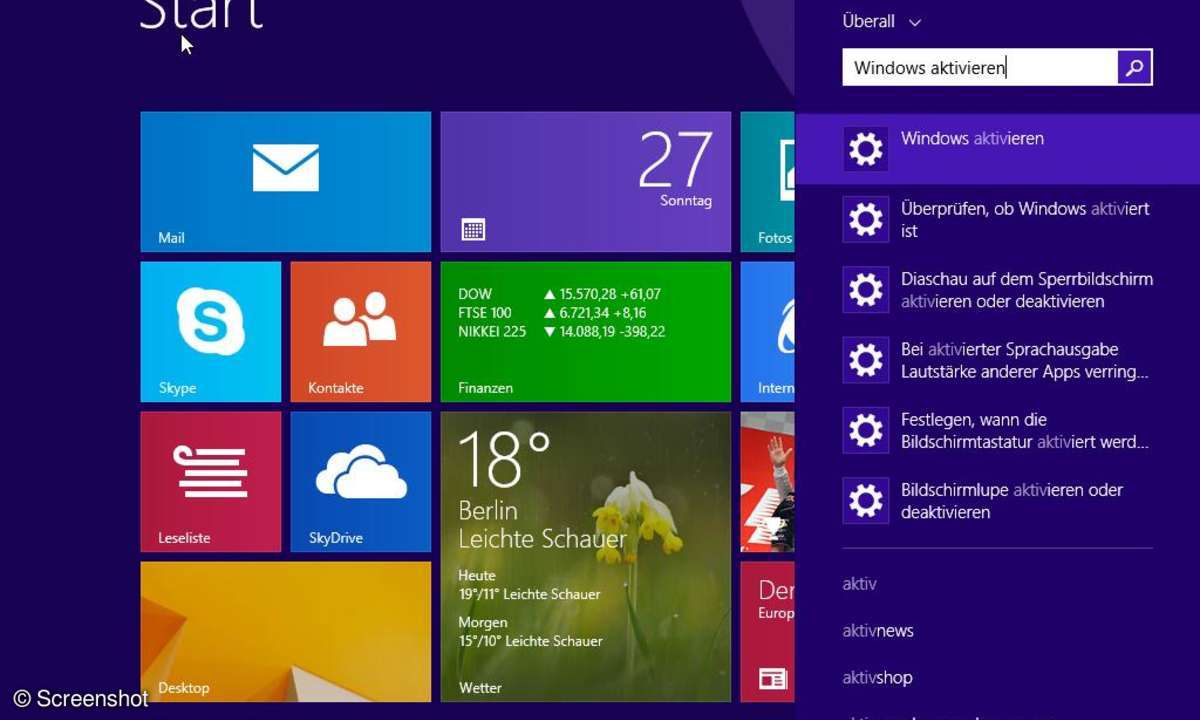Open the calendar tile showing 27 Sonntag
The width and height of the screenshot is (1200, 720).
(x=586, y=182)
